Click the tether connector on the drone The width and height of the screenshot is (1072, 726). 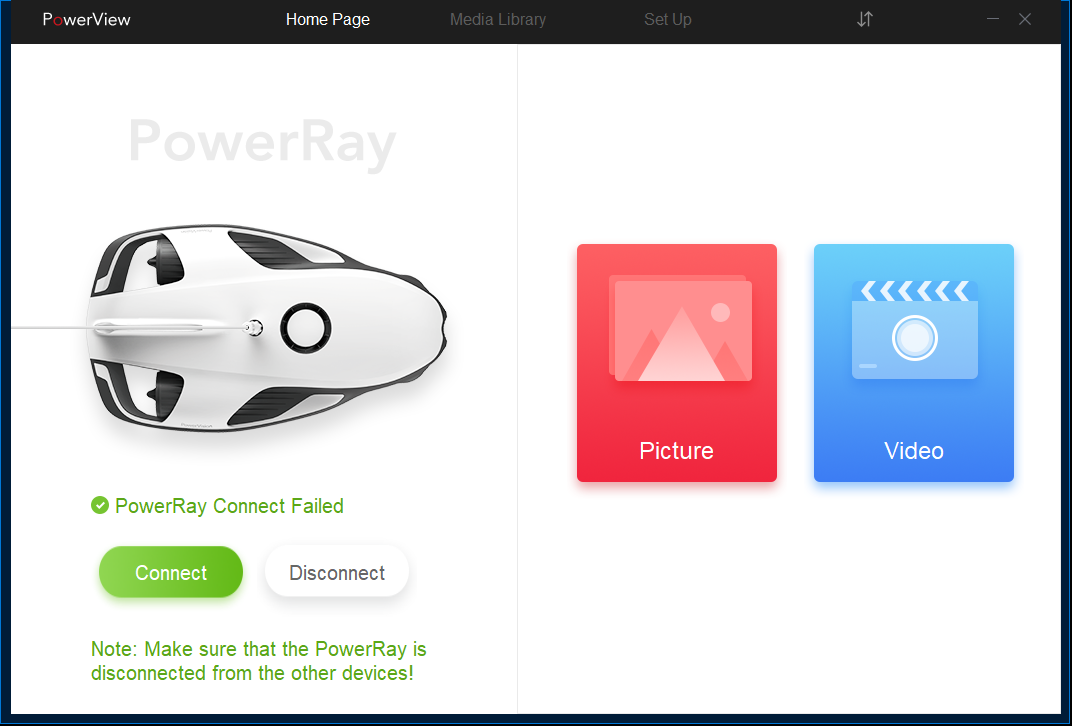point(254,328)
